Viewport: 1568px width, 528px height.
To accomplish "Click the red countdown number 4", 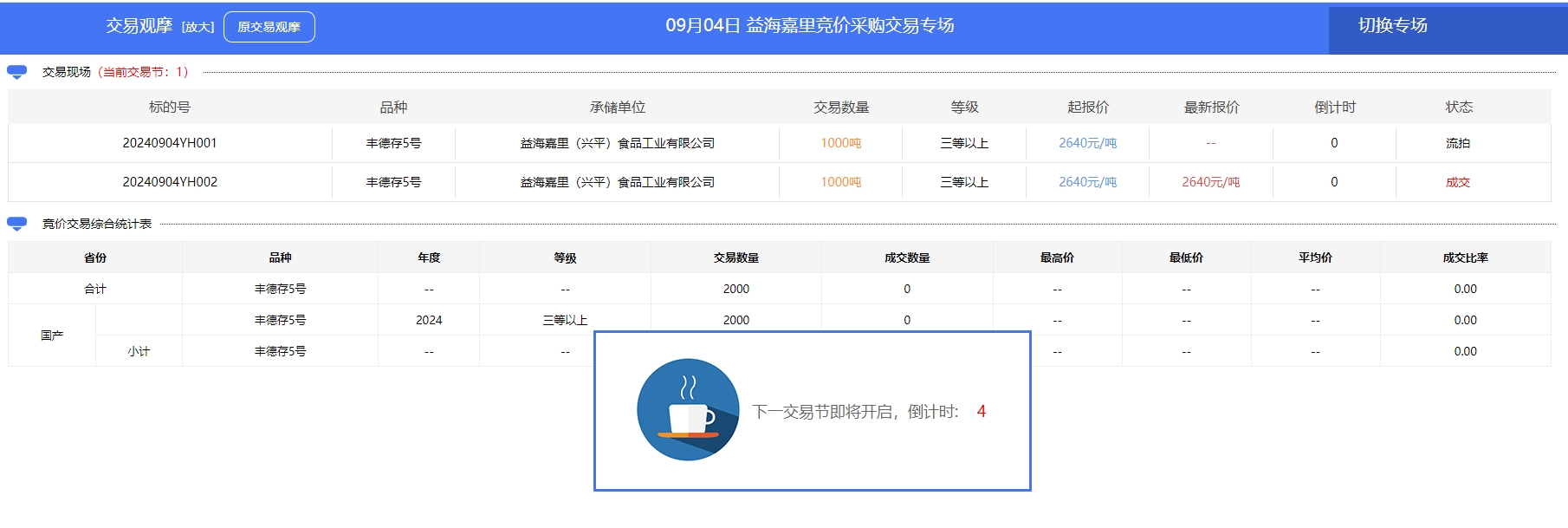I will click(x=982, y=412).
